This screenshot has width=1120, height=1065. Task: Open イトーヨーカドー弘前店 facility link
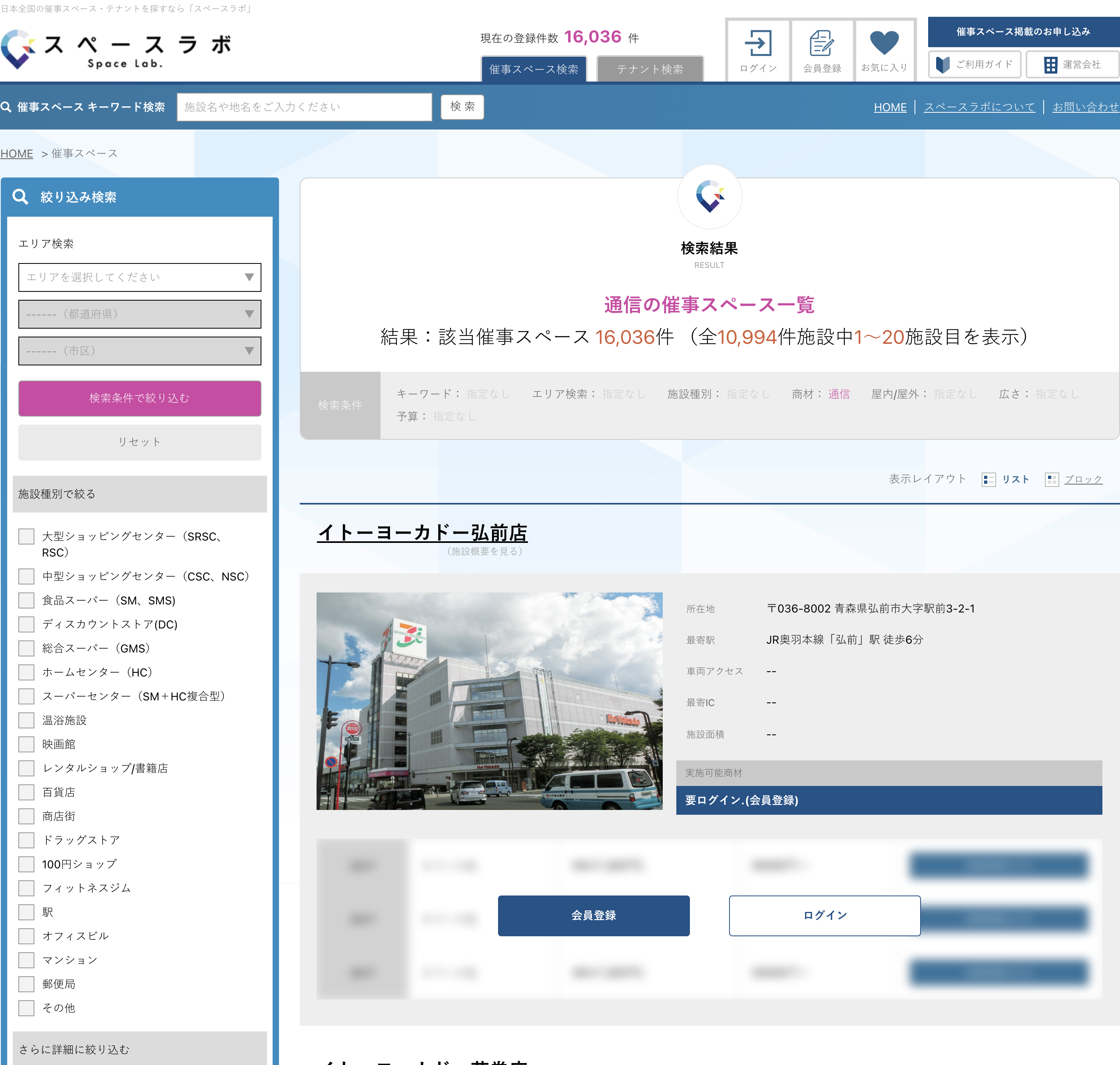[x=422, y=532]
